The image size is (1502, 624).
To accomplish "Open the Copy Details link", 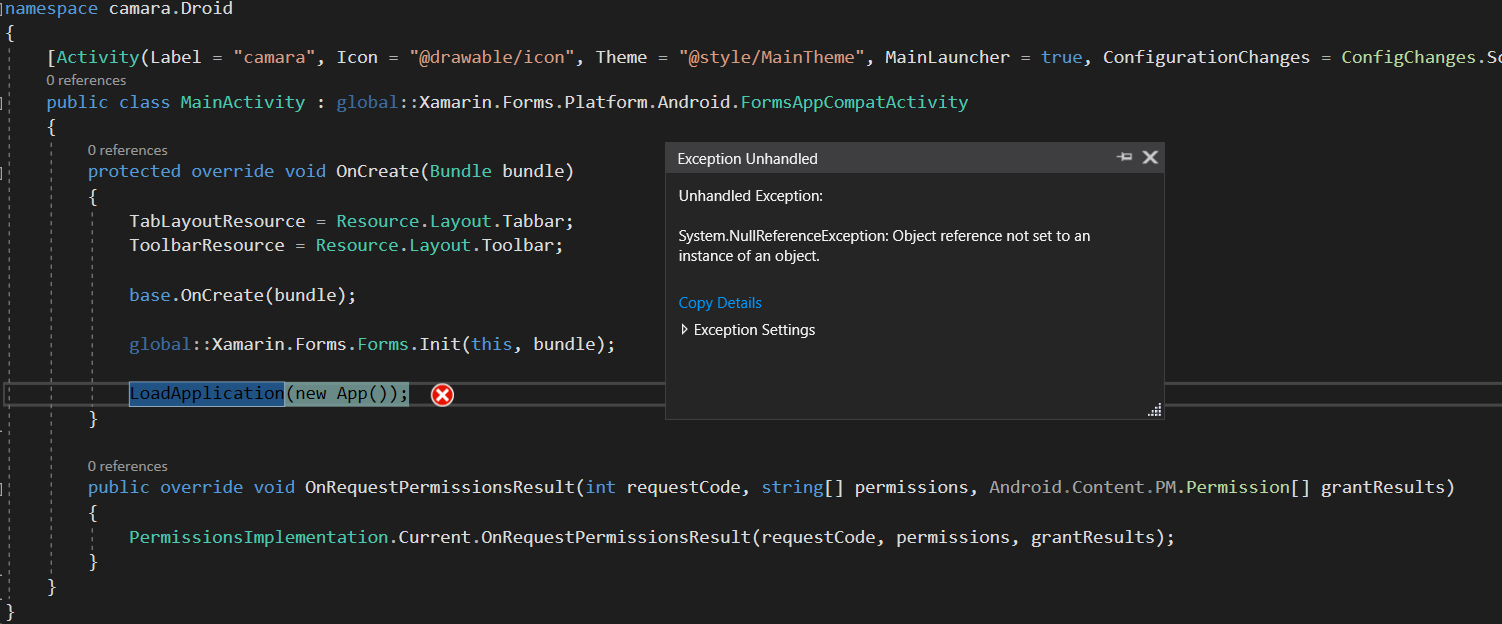I will 720,302.
